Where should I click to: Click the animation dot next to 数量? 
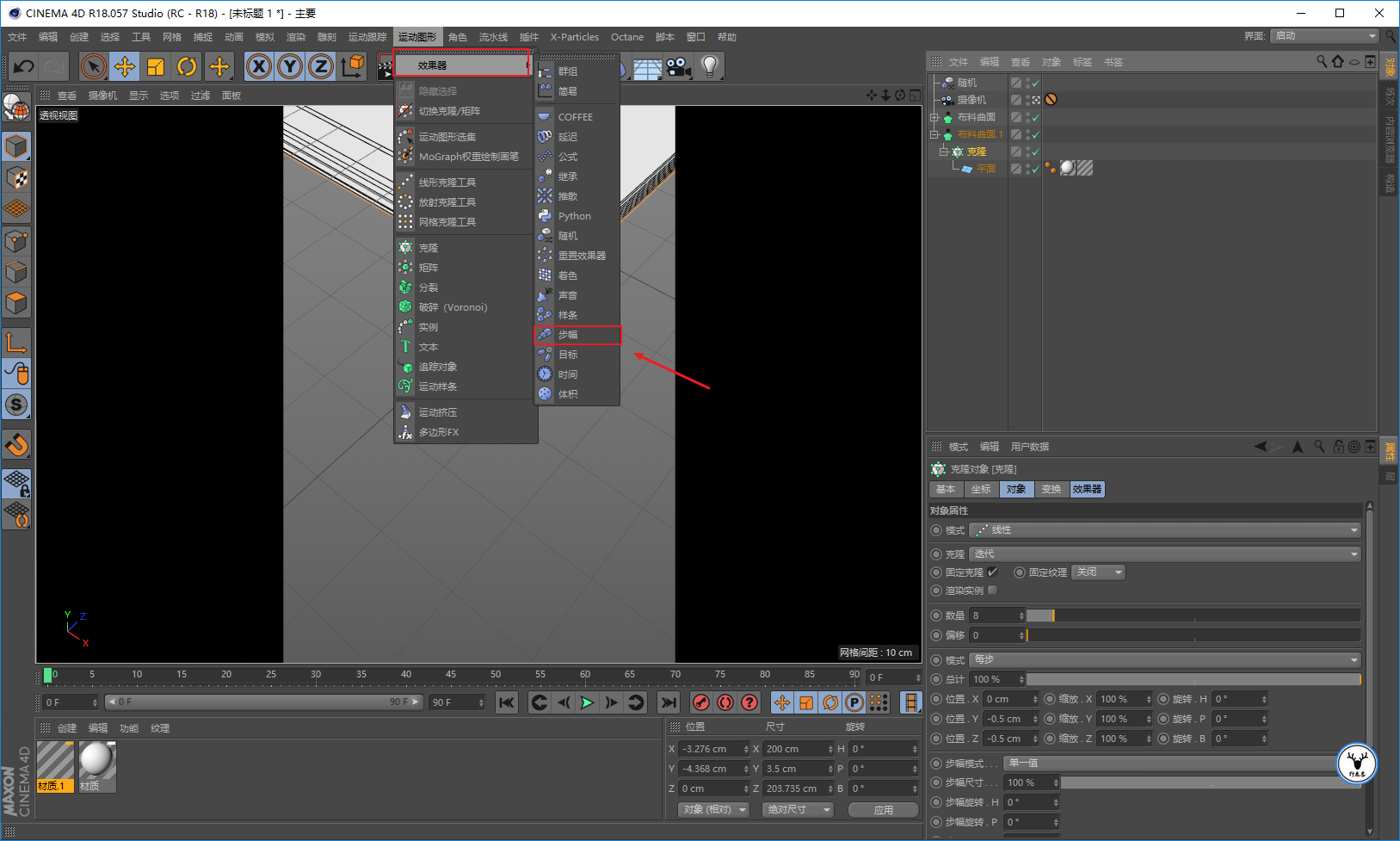coord(936,615)
